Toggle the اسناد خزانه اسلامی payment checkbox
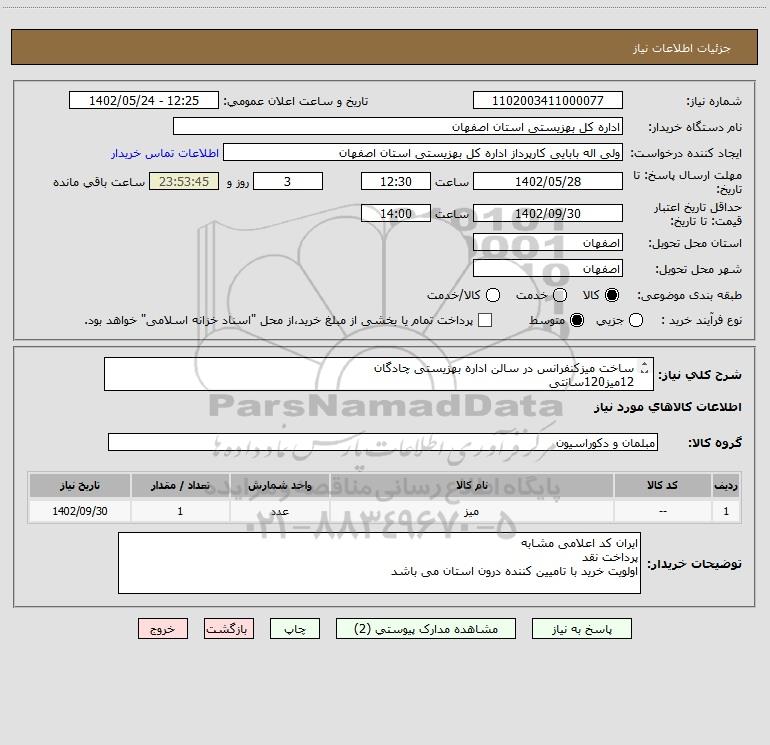Image resolution: width=770 pixels, height=745 pixels. coord(485,320)
